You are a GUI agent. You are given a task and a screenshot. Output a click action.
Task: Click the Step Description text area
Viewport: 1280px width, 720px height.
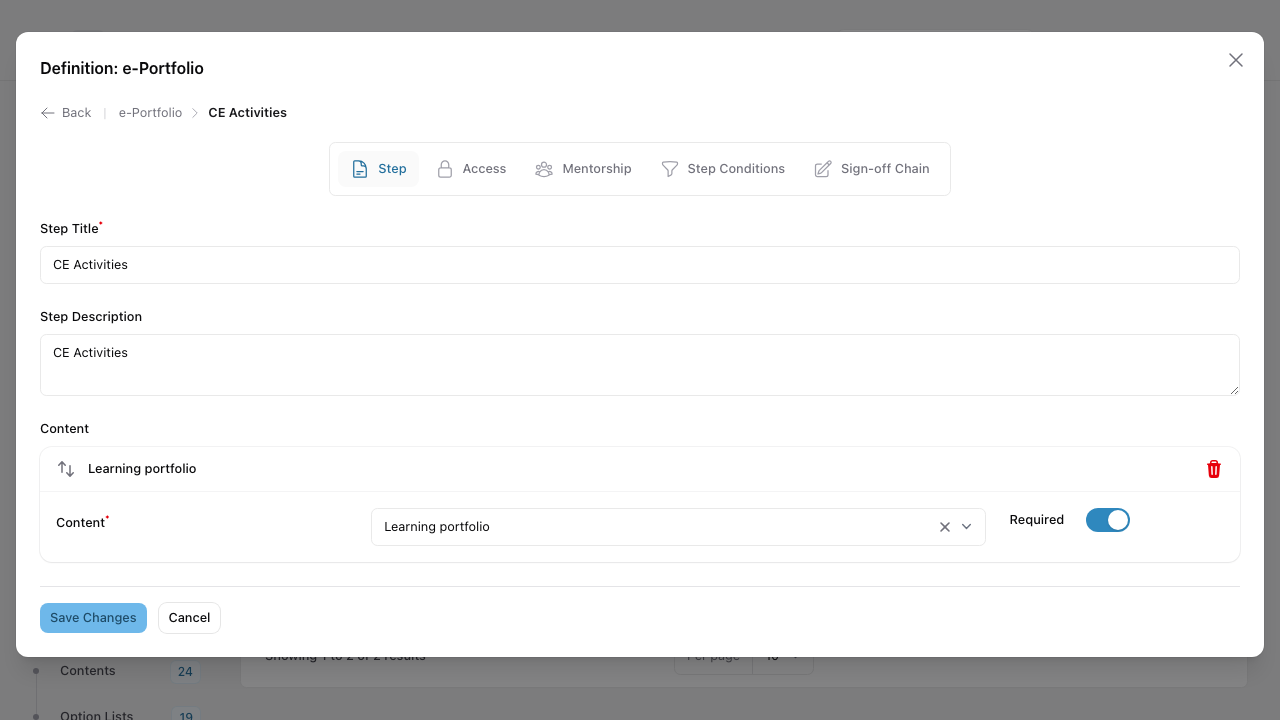tap(640, 365)
